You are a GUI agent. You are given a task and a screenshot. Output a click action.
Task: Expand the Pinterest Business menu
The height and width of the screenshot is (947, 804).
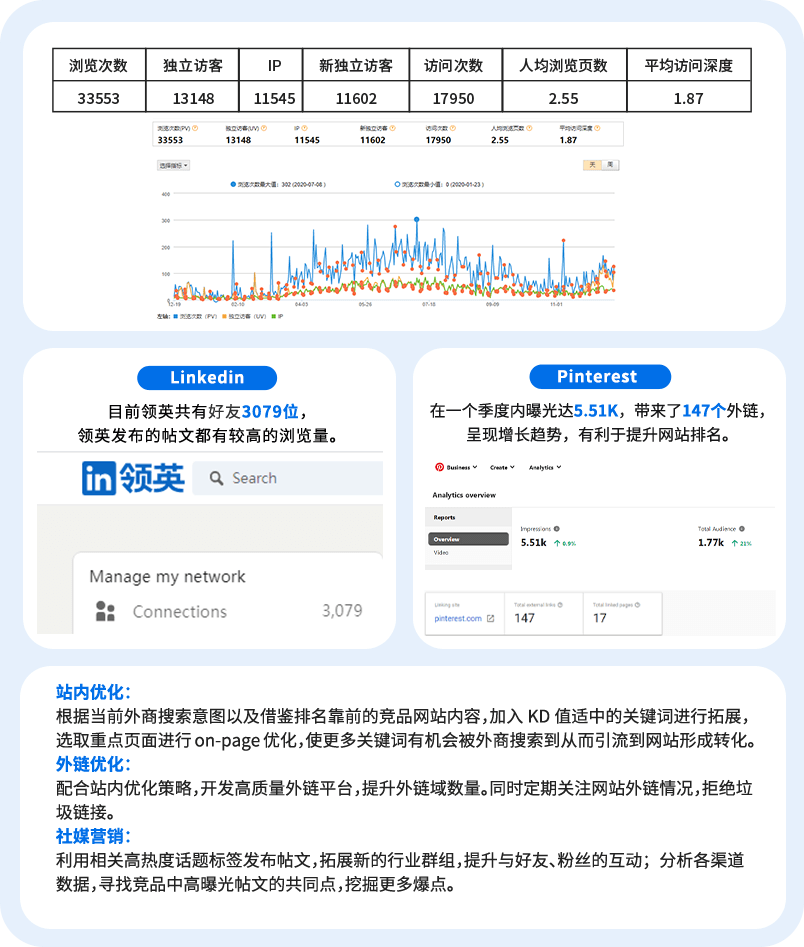click(461, 467)
